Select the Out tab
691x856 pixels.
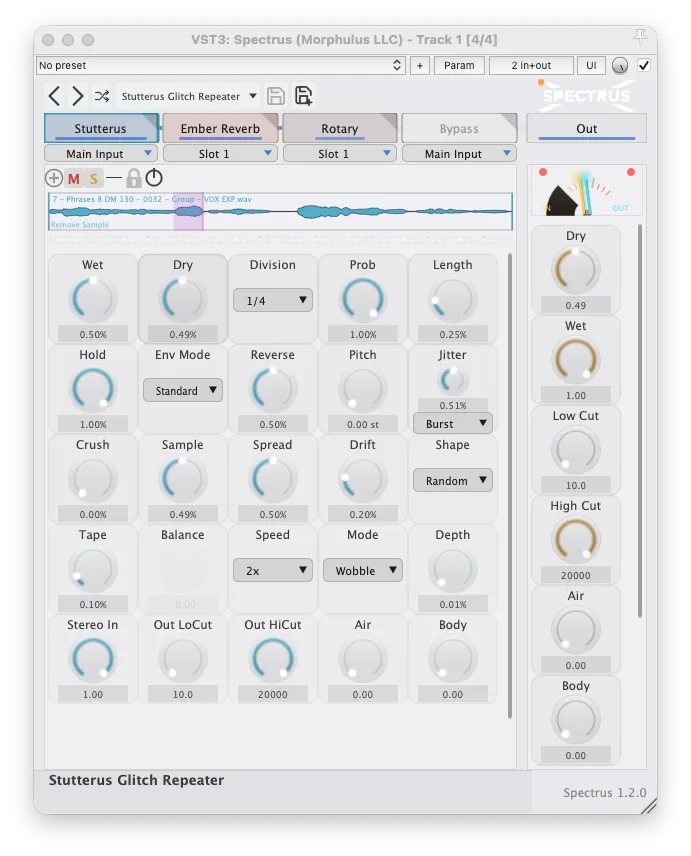coord(586,128)
